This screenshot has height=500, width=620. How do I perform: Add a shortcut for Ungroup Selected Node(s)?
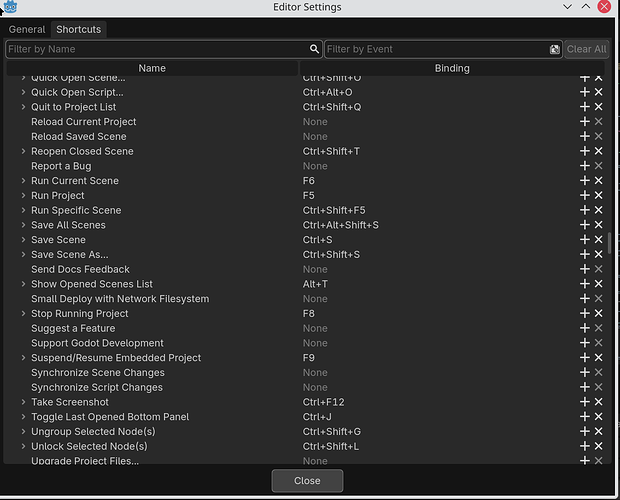(x=584, y=432)
